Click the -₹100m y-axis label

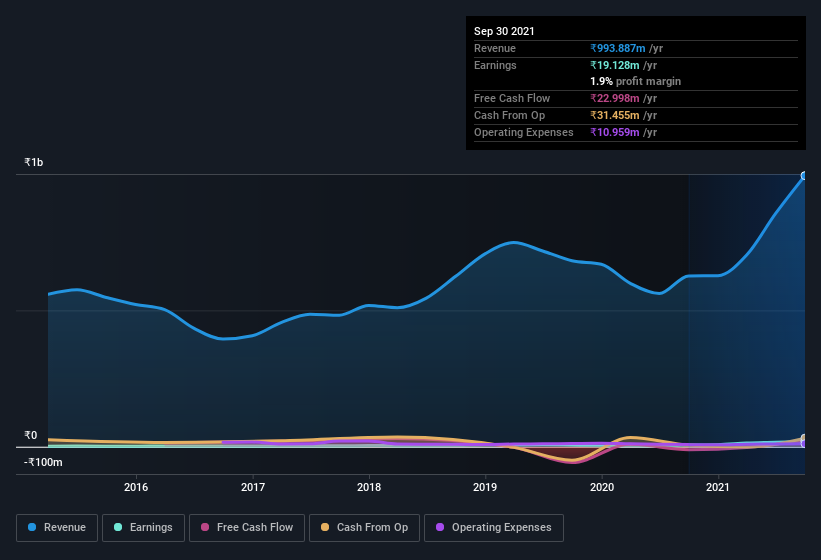point(43,462)
